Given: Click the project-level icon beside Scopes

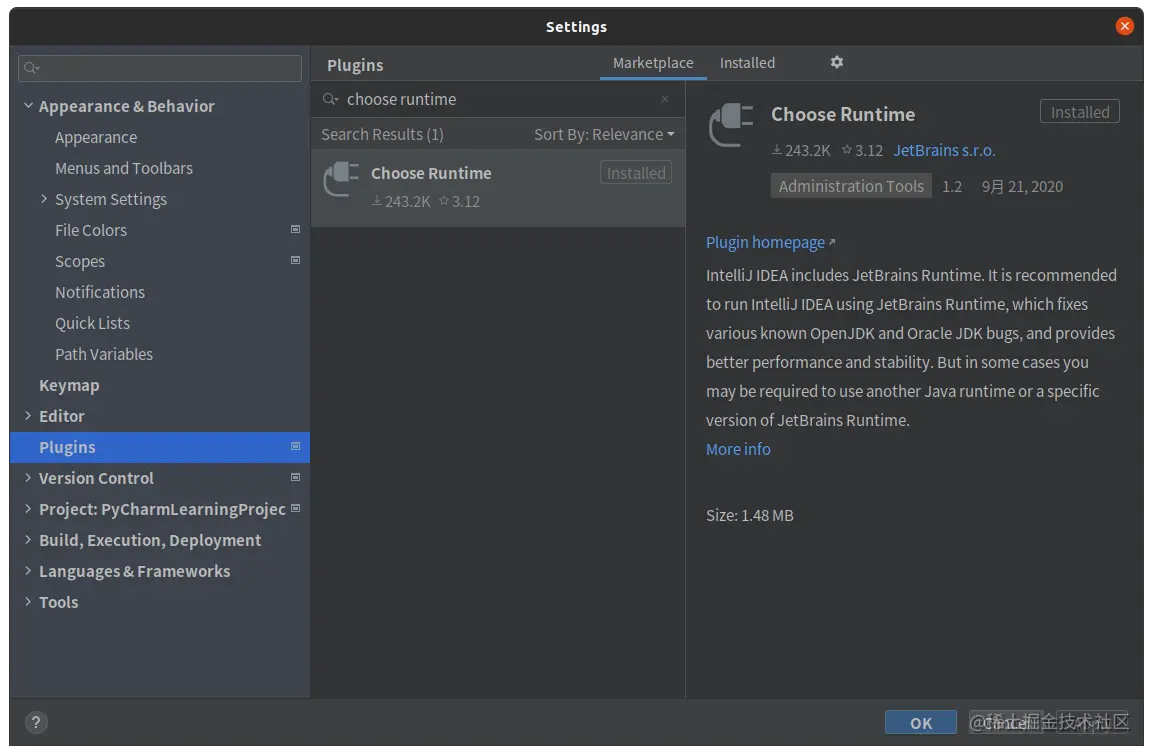Looking at the screenshot, I should pyautogui.click(x=295, y=260).
